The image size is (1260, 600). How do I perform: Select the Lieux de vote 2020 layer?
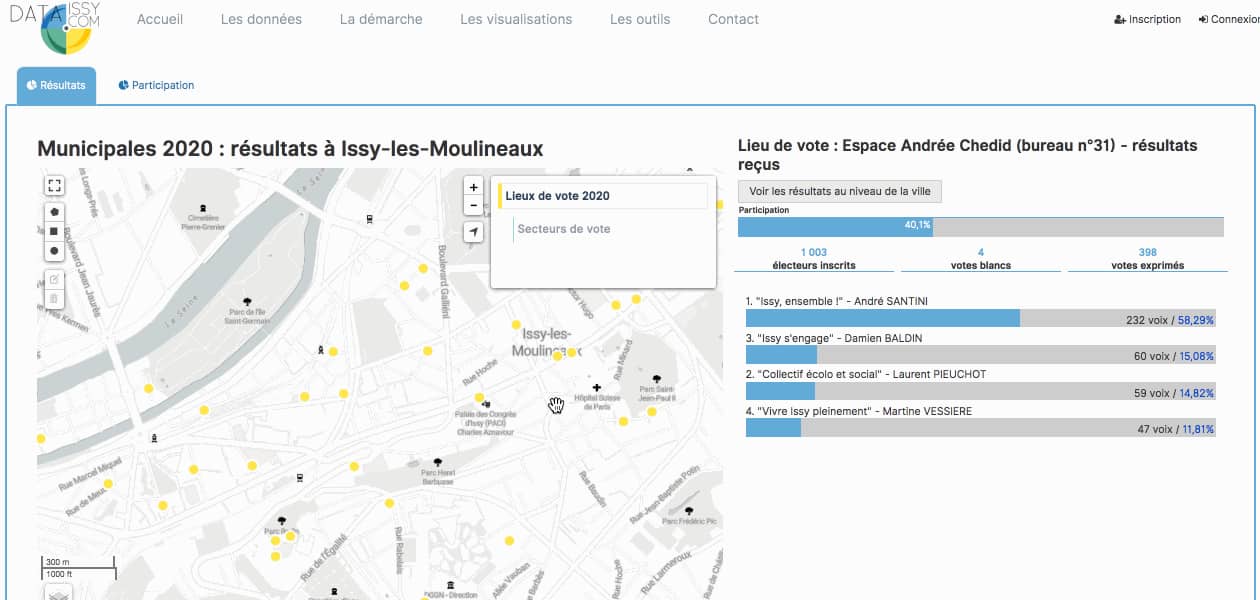point(557,196)
